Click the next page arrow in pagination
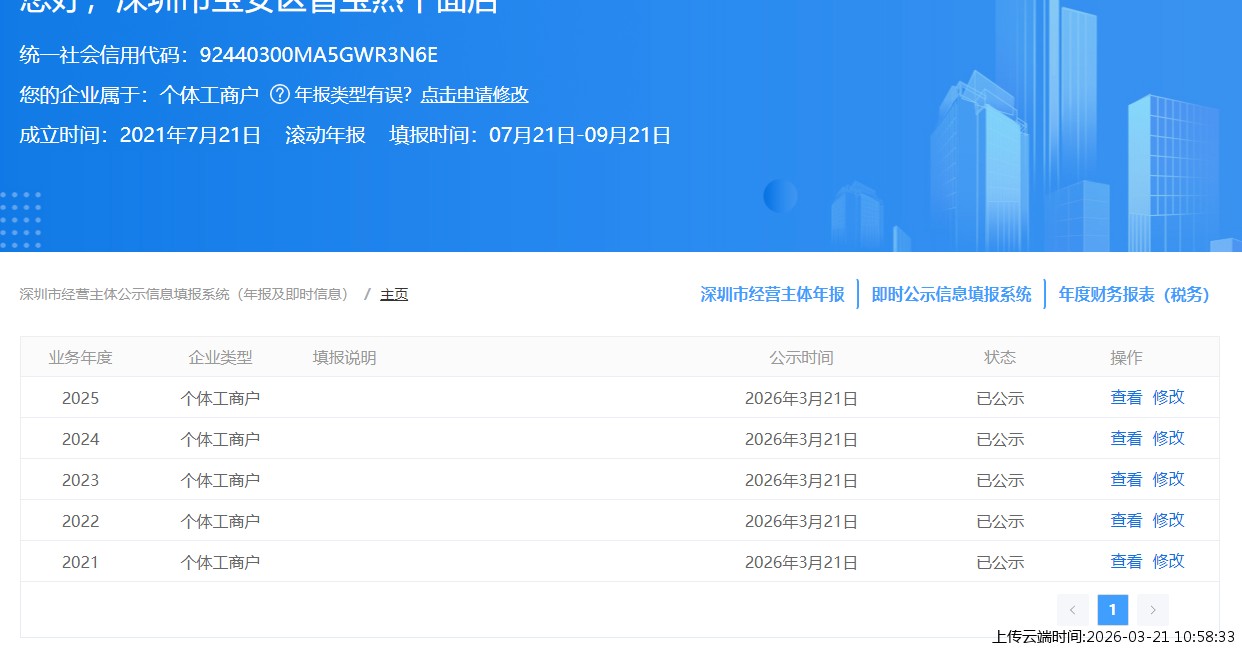The height and width of the screenshot is (650, 1242). (1153, 609)
